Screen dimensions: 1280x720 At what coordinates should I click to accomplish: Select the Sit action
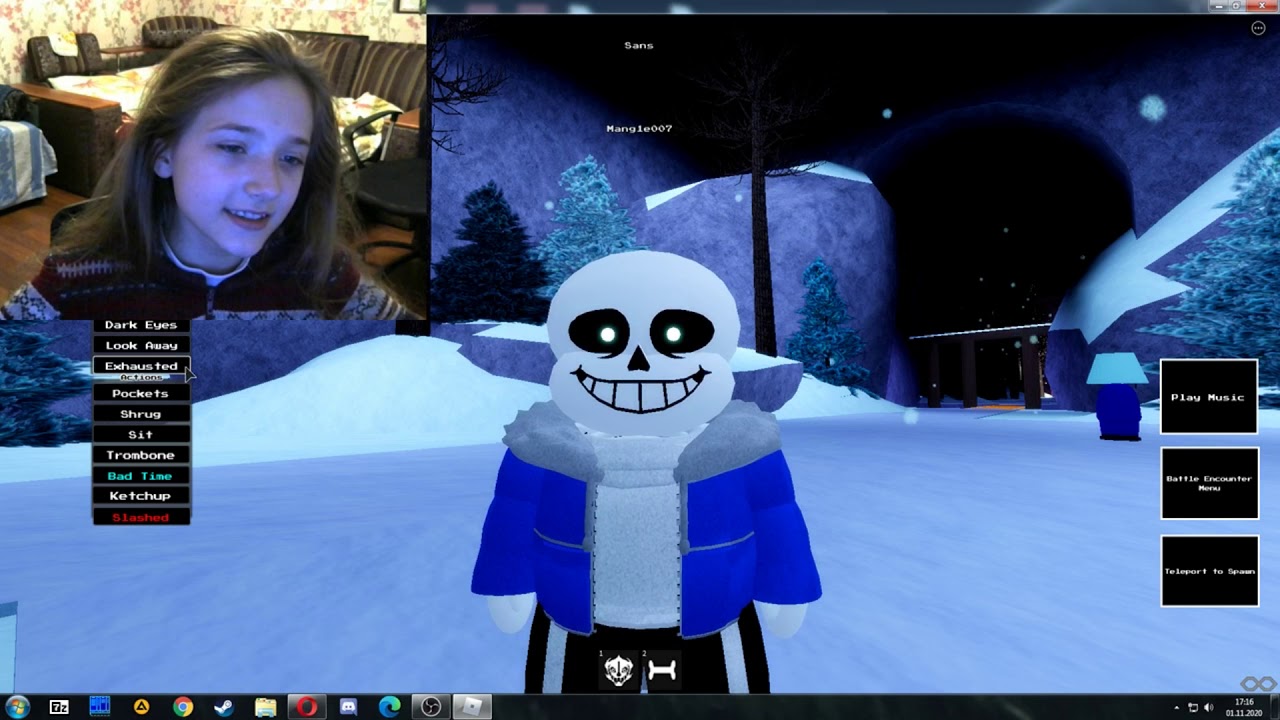pos(141,435)
